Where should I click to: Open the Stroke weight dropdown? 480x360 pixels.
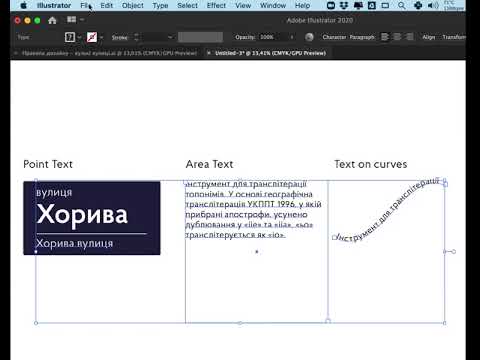point(170,37)
